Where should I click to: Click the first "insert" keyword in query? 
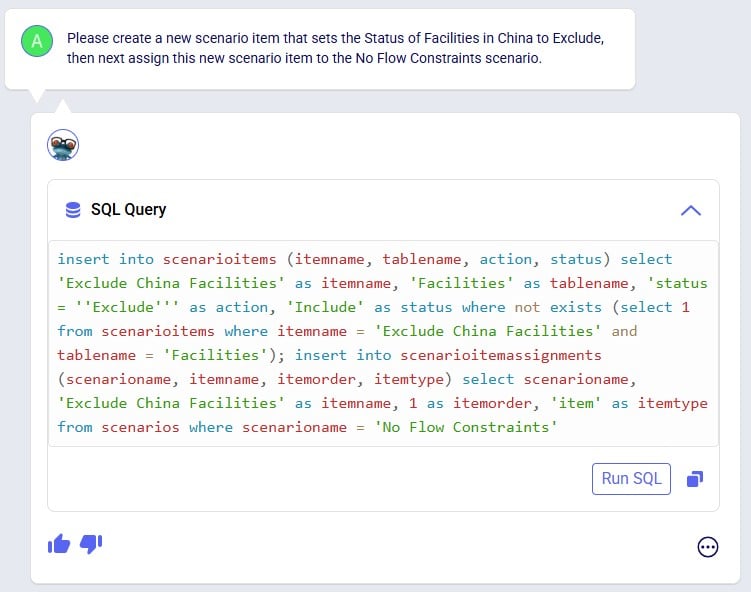[x=83, y=259]
